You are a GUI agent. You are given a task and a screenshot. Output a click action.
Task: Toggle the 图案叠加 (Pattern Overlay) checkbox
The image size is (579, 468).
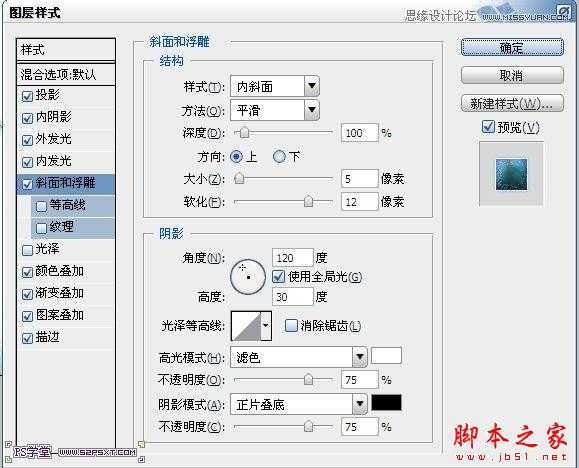pos(27,316)
